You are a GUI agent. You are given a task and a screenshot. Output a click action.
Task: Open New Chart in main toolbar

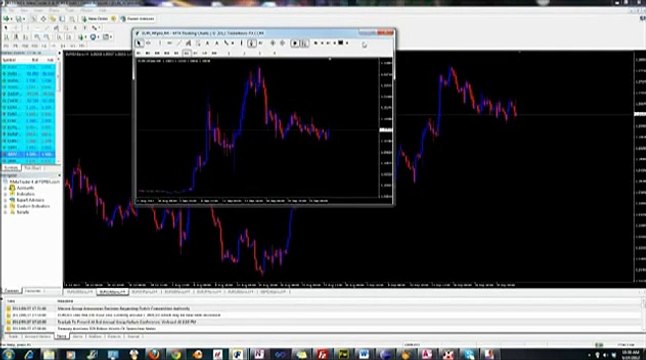(x=6, y=19)
